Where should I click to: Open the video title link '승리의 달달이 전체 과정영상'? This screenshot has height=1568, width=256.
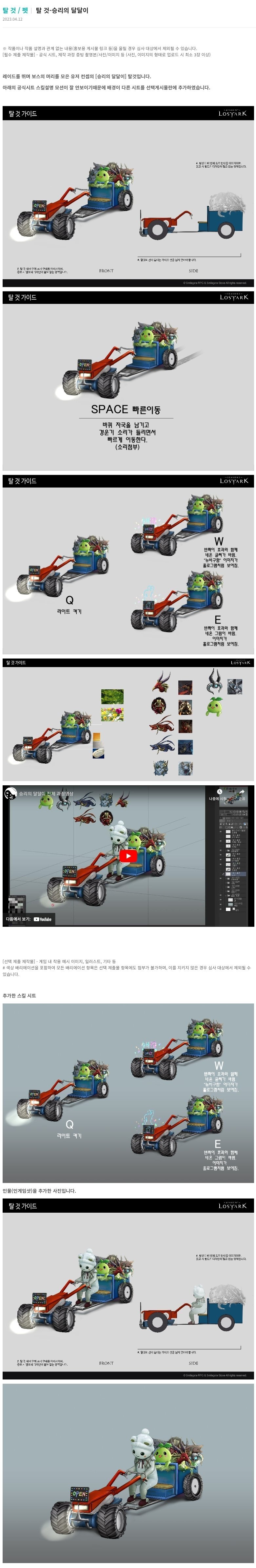click(x=46, y=794)
